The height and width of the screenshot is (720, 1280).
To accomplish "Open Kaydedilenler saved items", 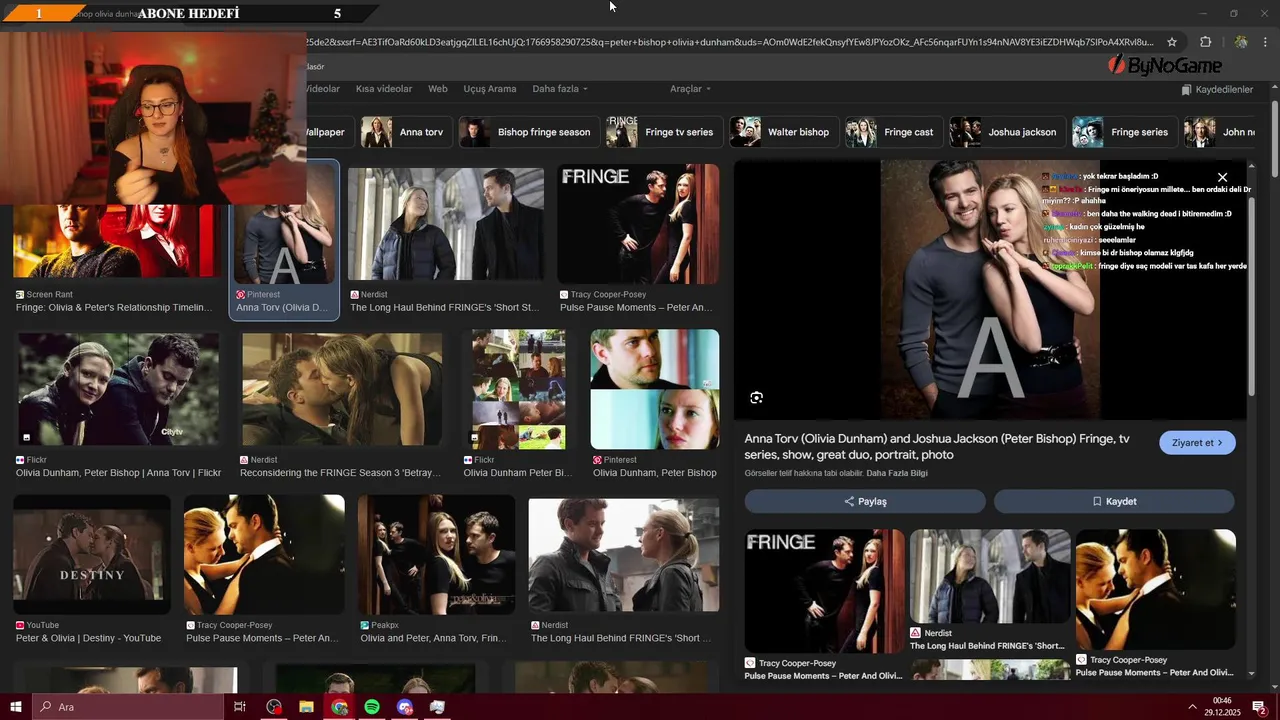I will tap(1217, 89).
